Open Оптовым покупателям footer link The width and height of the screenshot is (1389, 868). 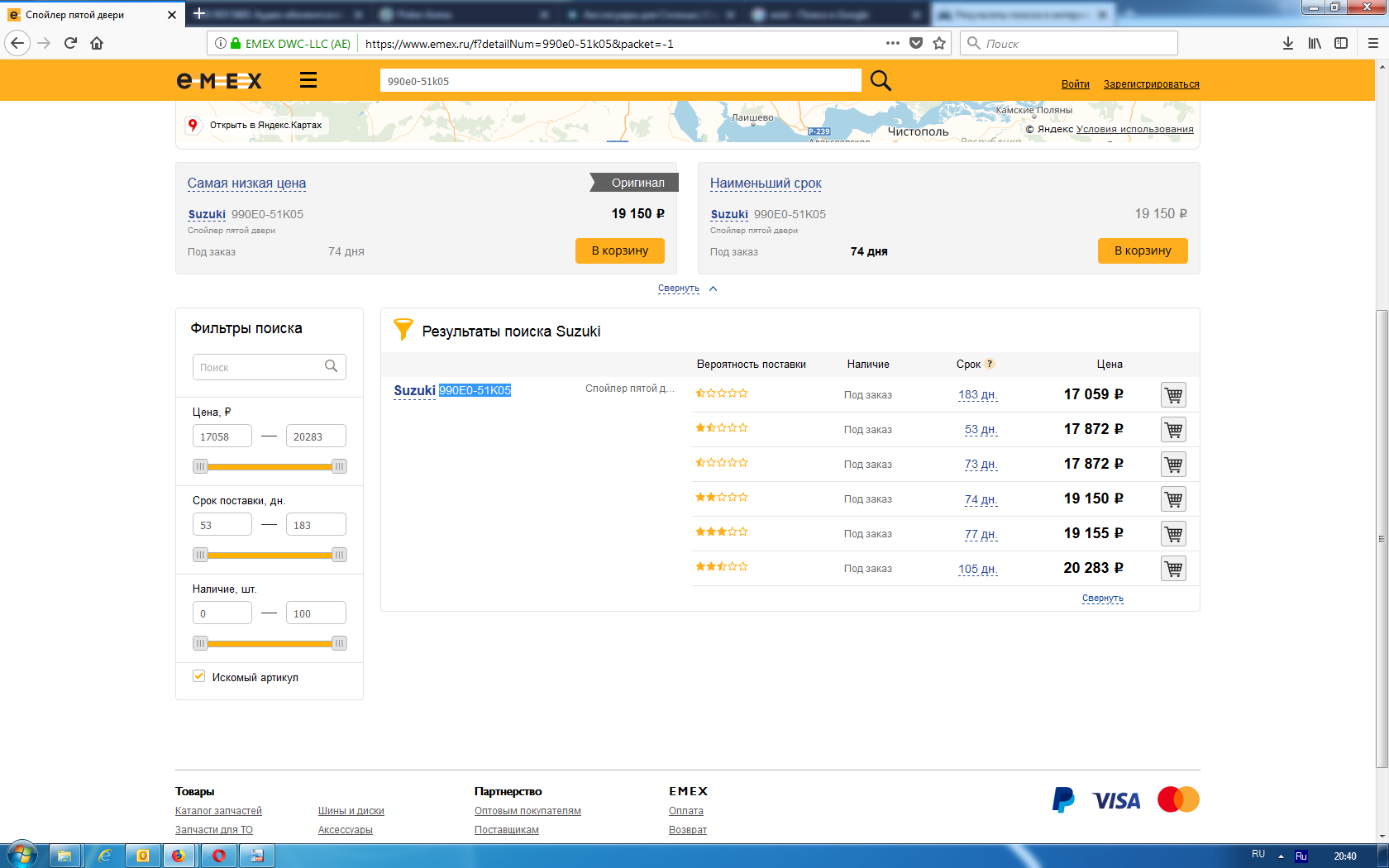[527, 811]
